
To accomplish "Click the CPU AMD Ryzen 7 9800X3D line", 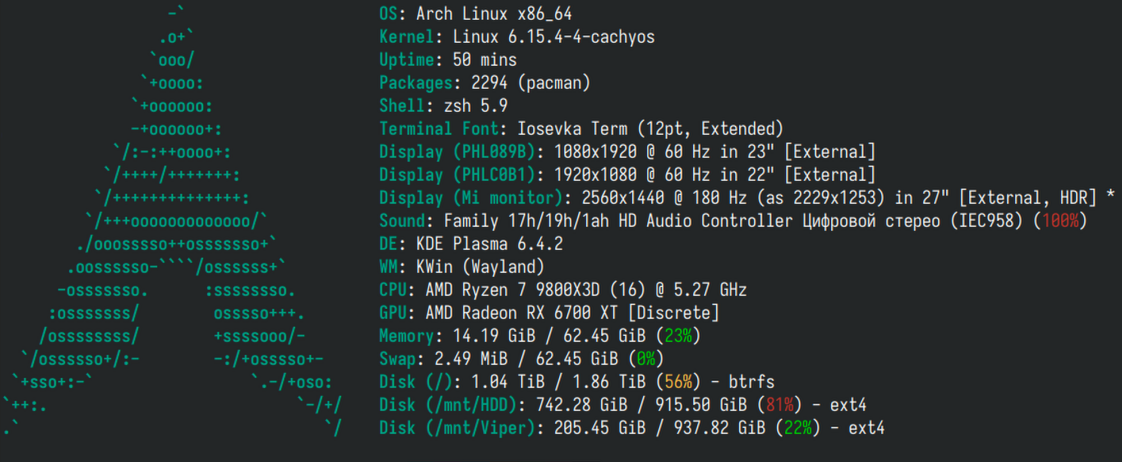I will click(563, 290).
